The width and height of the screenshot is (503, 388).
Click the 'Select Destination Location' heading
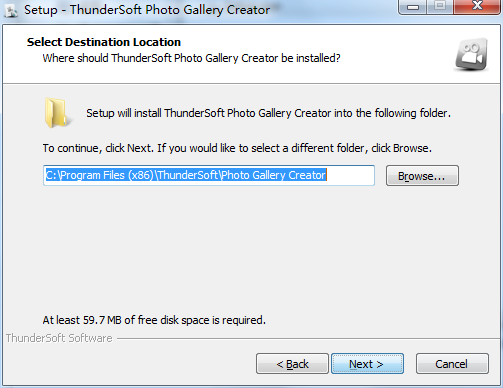[x=104, y=42]
